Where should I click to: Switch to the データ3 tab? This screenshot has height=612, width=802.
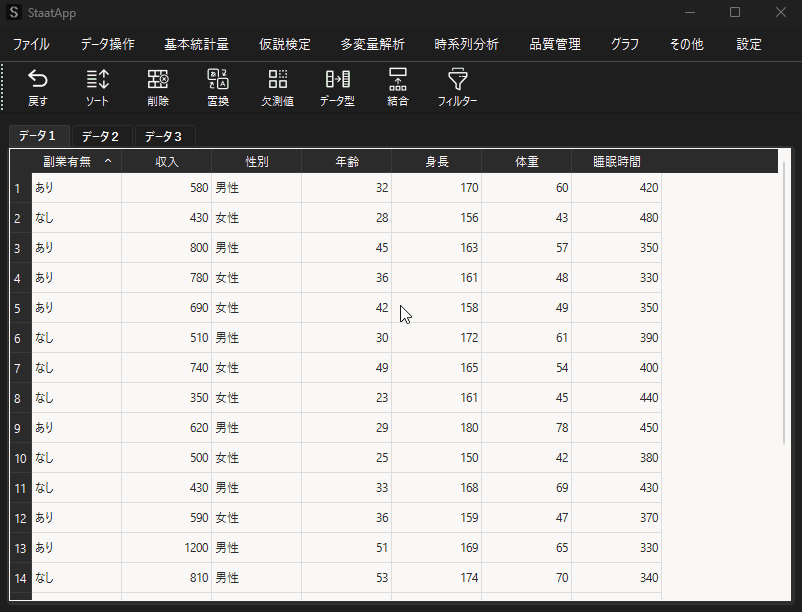tap(163, 136)
